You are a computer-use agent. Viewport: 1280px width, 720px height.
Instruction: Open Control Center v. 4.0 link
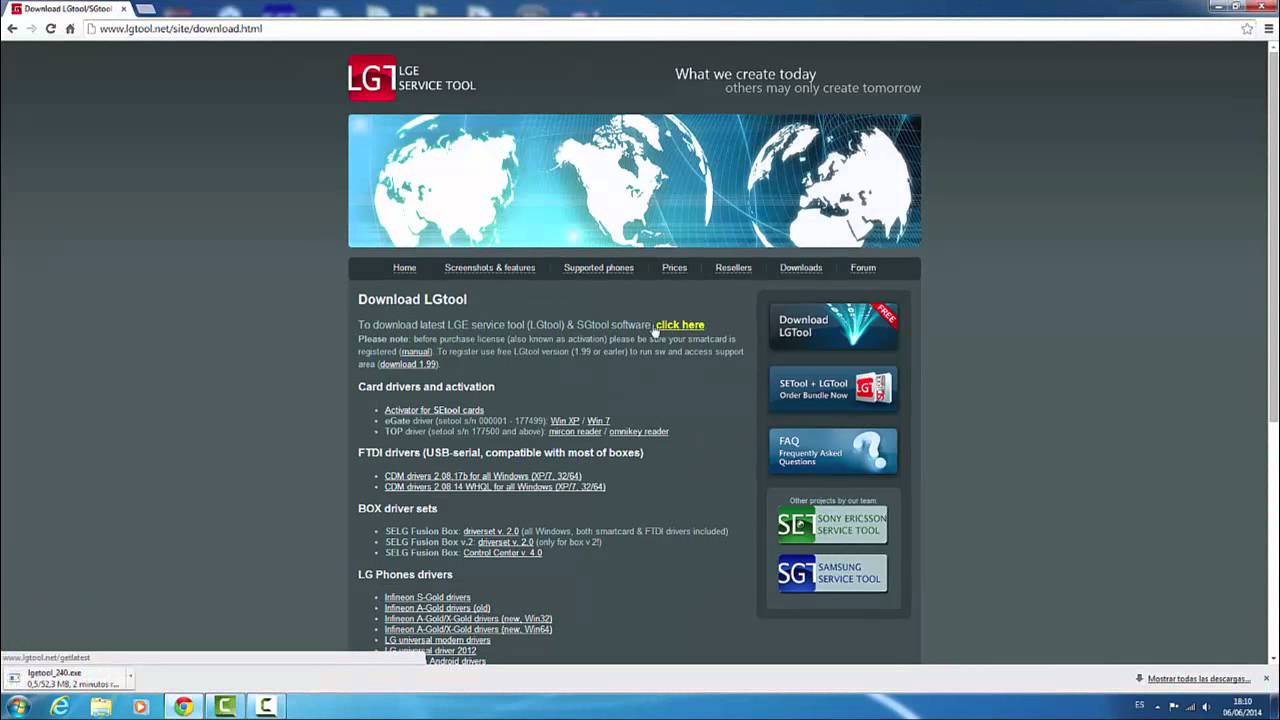point(502,553)
